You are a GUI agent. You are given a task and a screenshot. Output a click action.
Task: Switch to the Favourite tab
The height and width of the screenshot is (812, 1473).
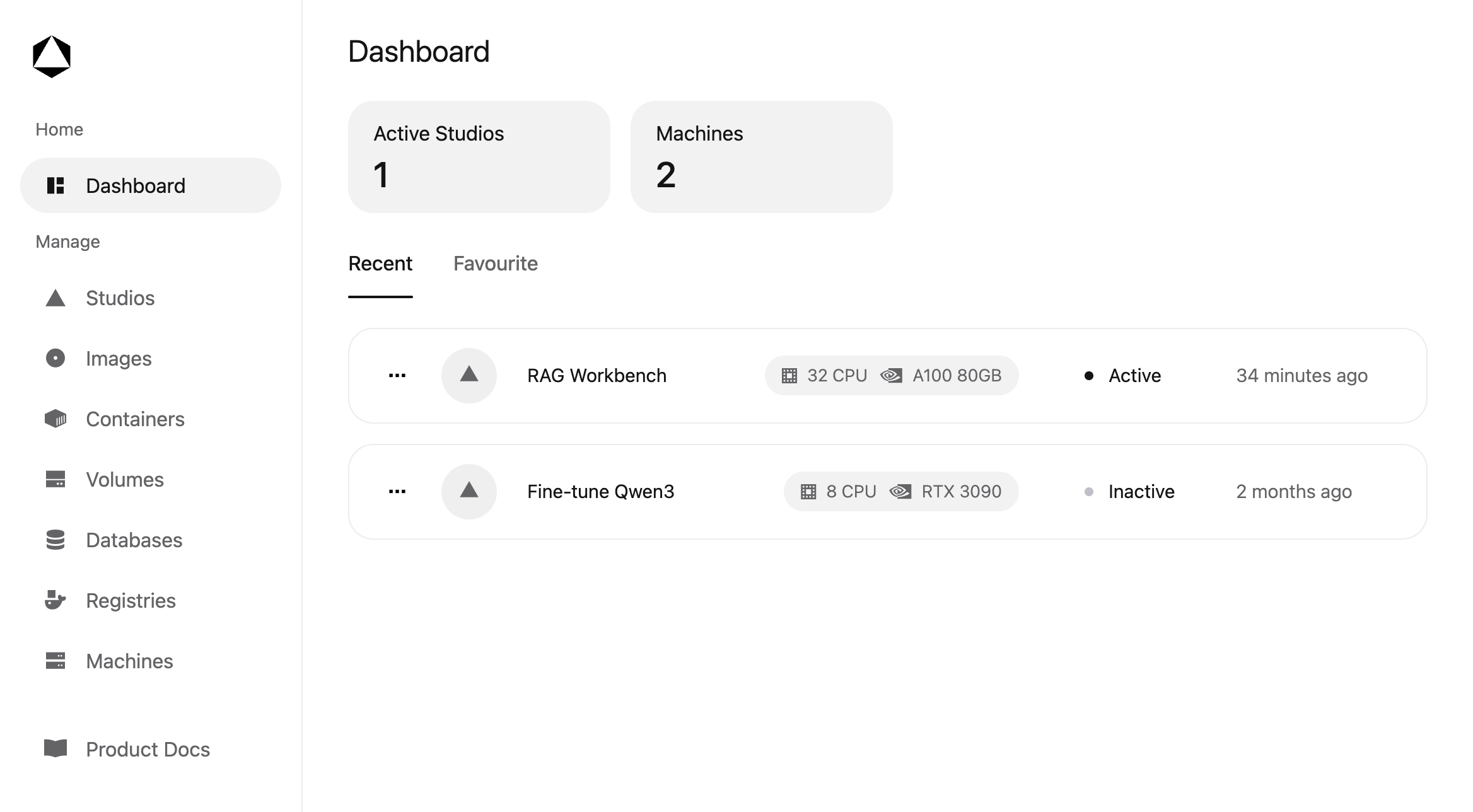point(496,264)
